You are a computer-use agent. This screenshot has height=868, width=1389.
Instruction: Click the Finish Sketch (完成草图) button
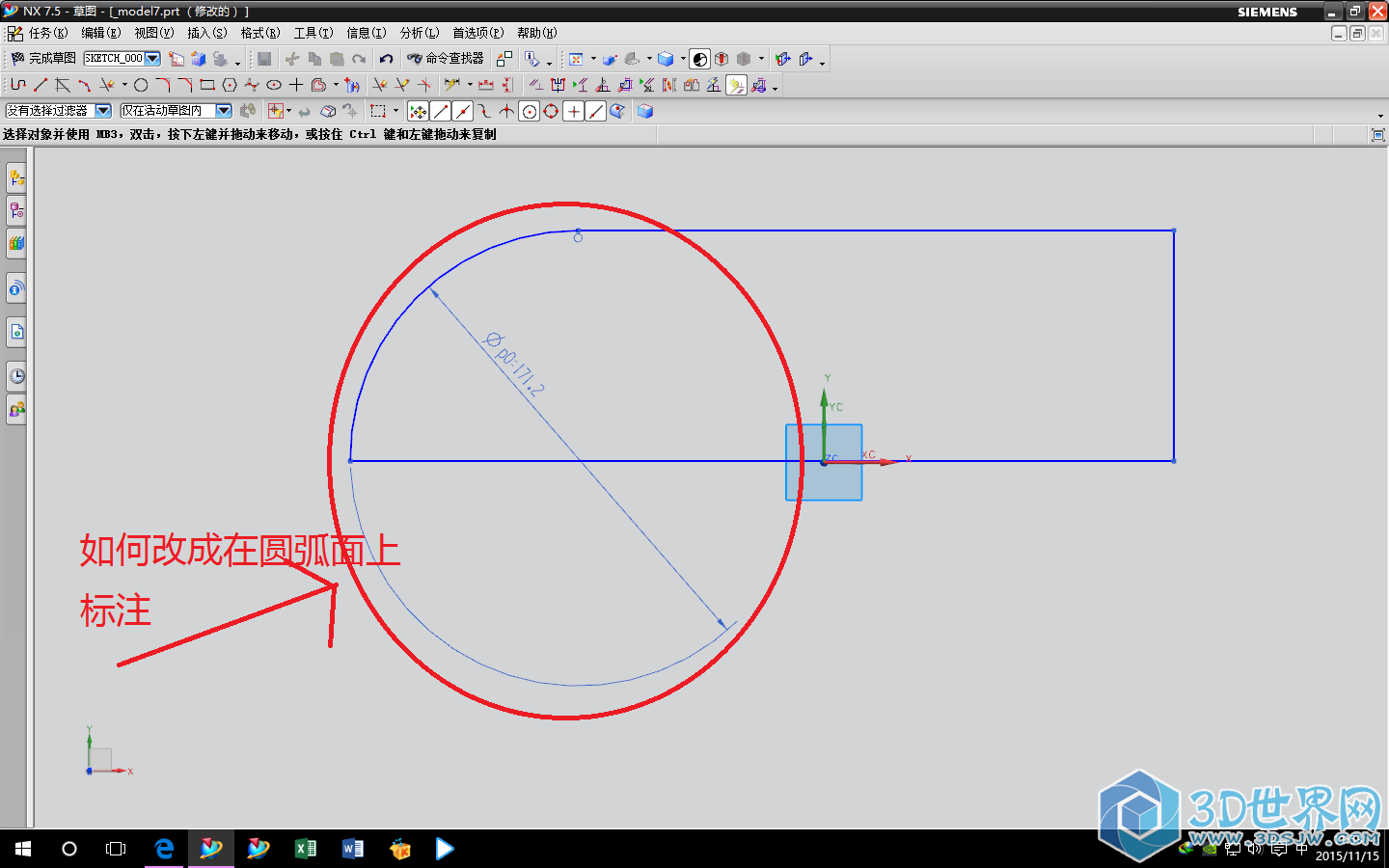(43, 58)
